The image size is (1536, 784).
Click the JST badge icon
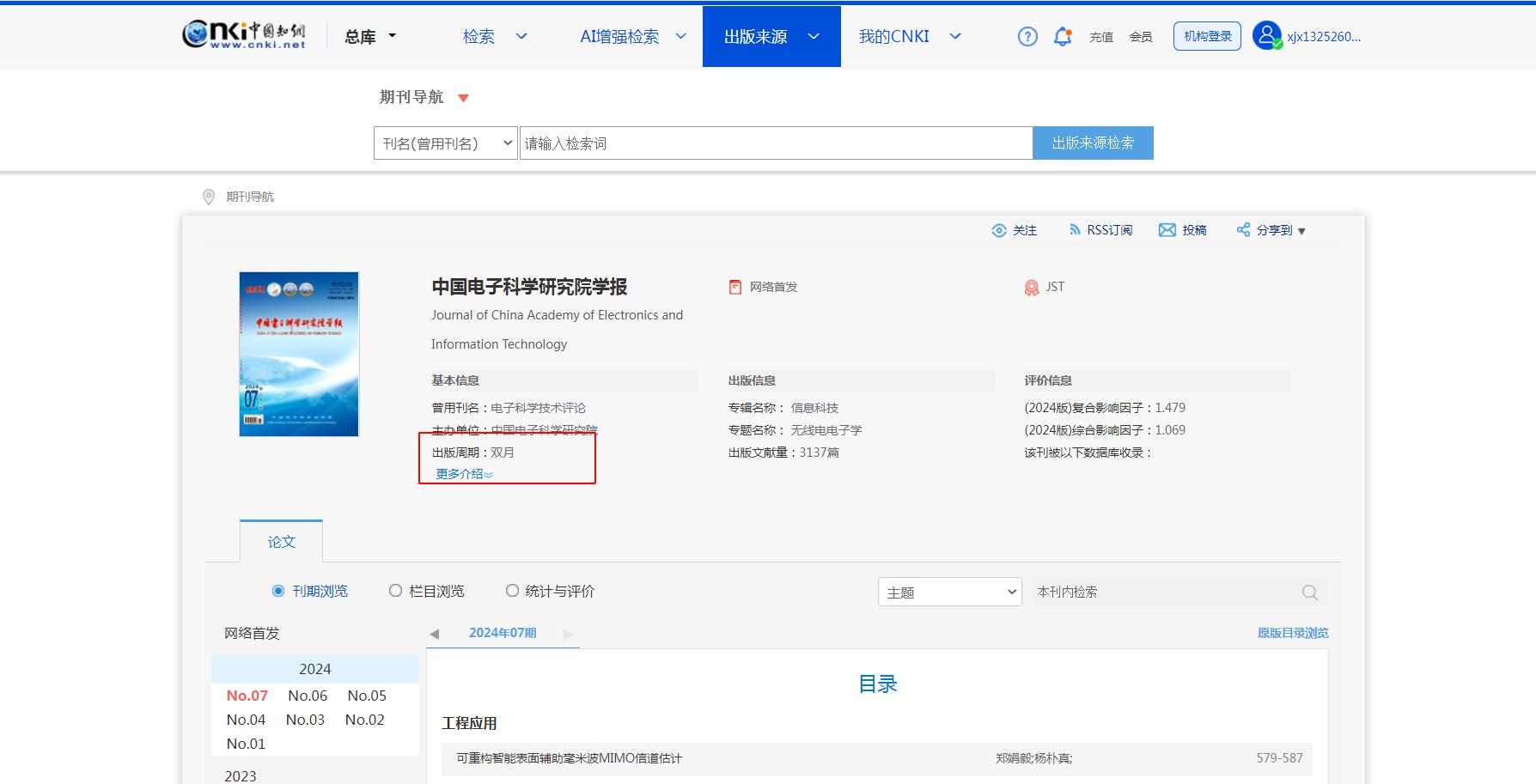coord(1032,288)
